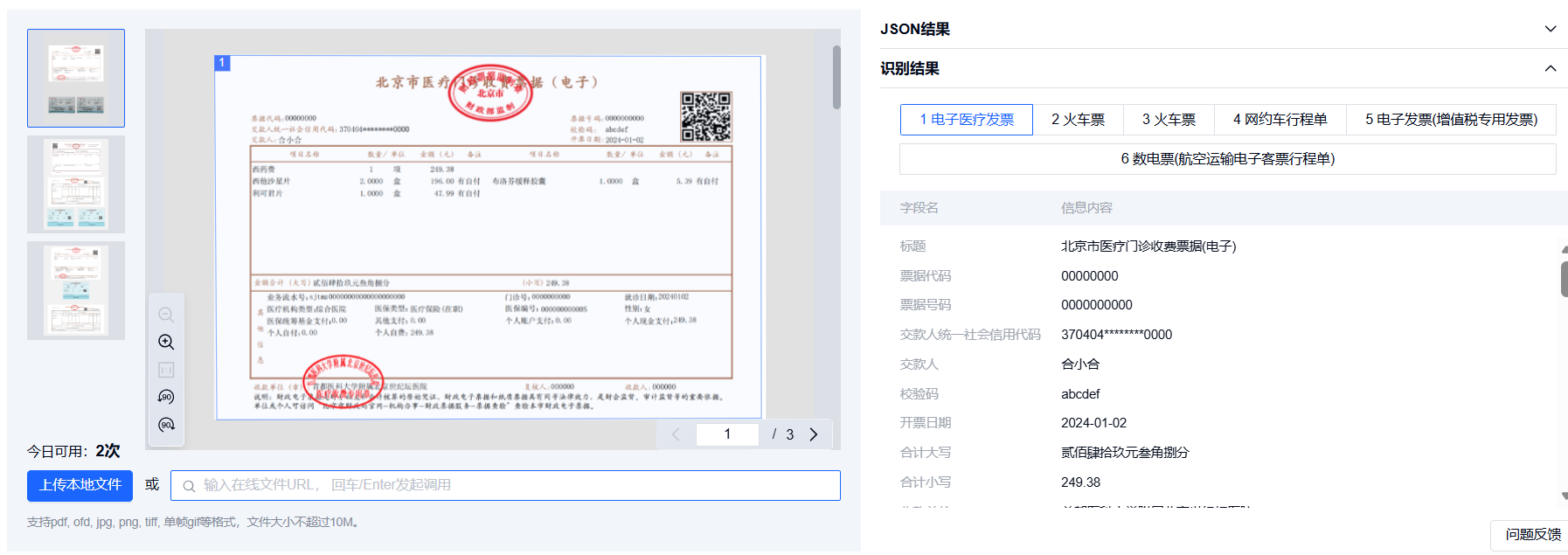Select second page thumbnail
Screen dimensions: 1568x555
[x=76, y=184]
